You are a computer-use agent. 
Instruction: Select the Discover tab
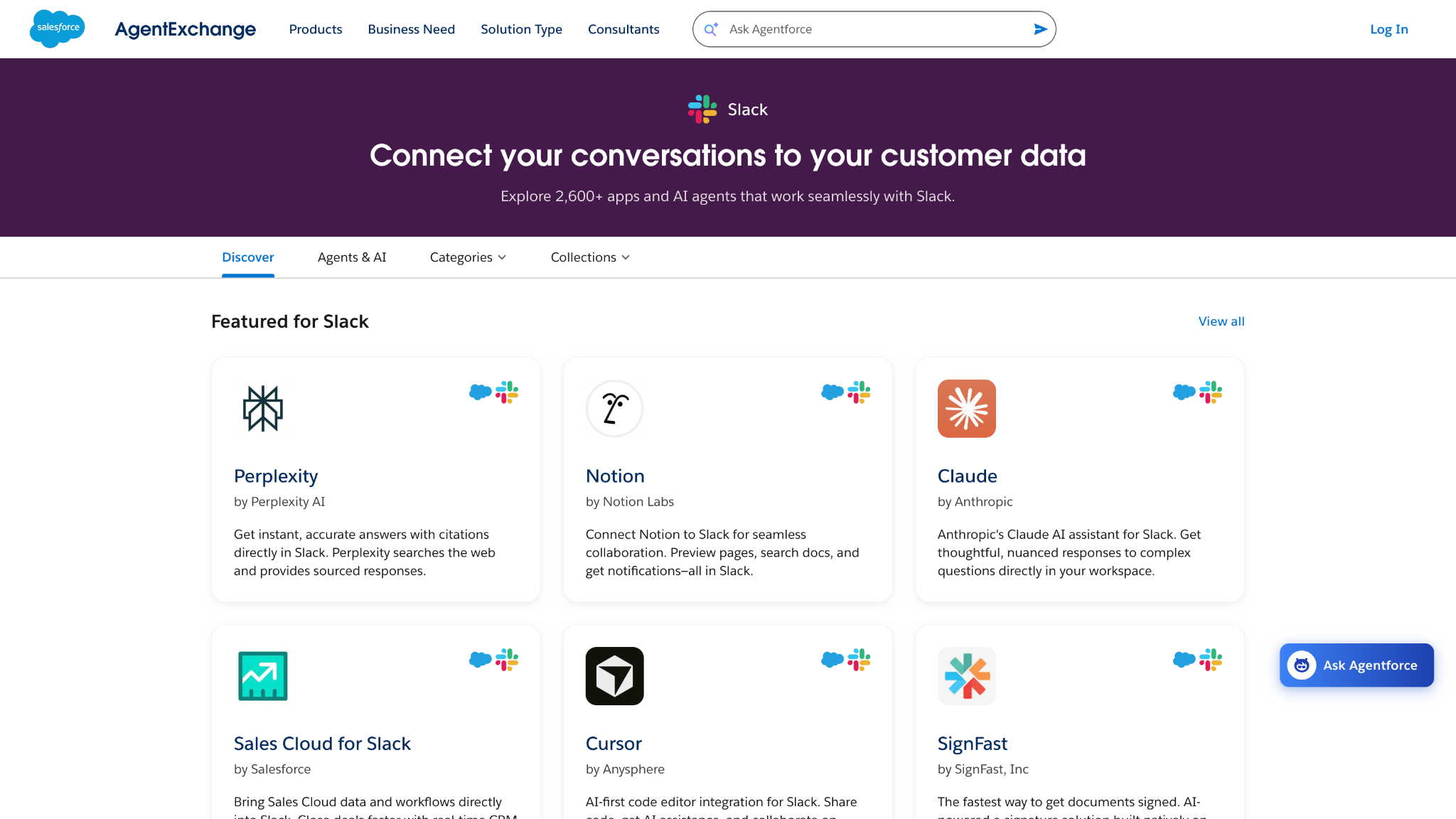(x=248, y=257)
